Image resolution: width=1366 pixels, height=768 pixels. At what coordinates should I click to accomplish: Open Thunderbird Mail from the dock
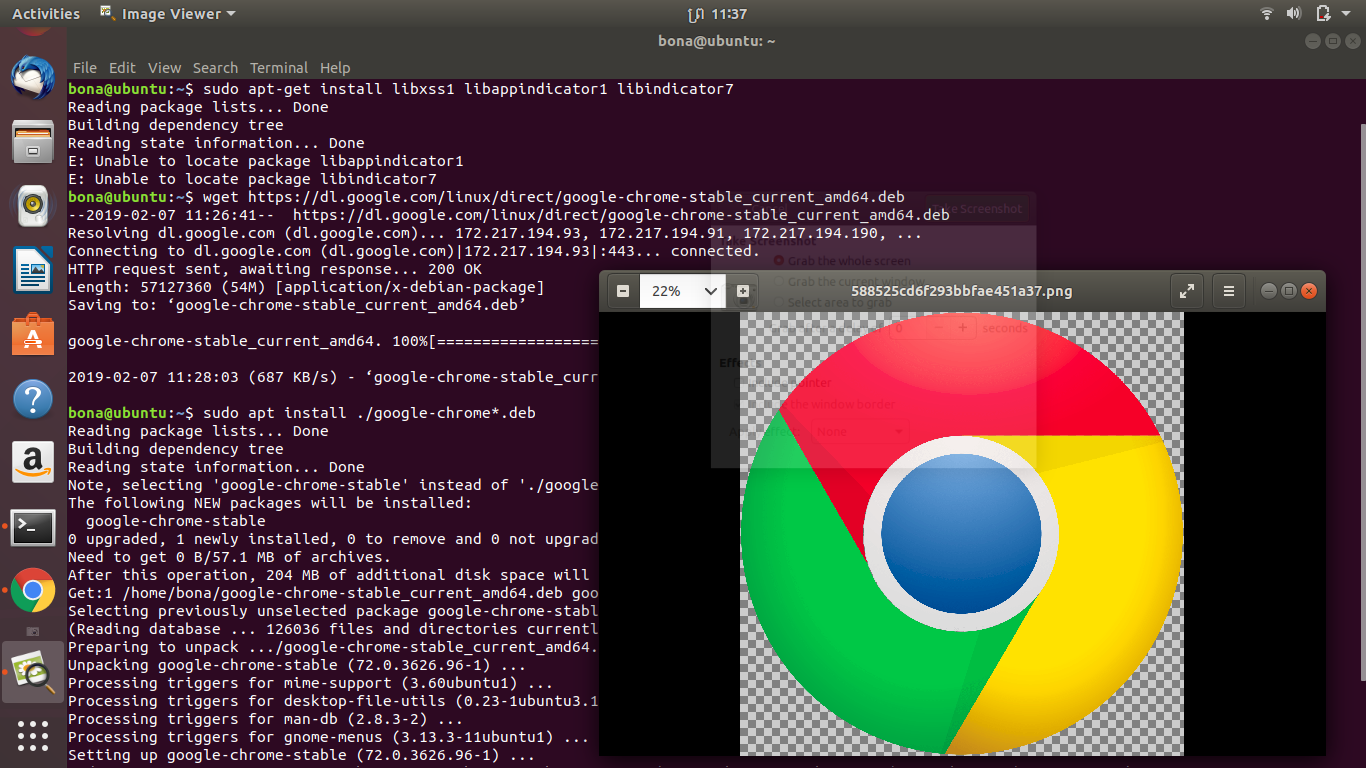33,77
